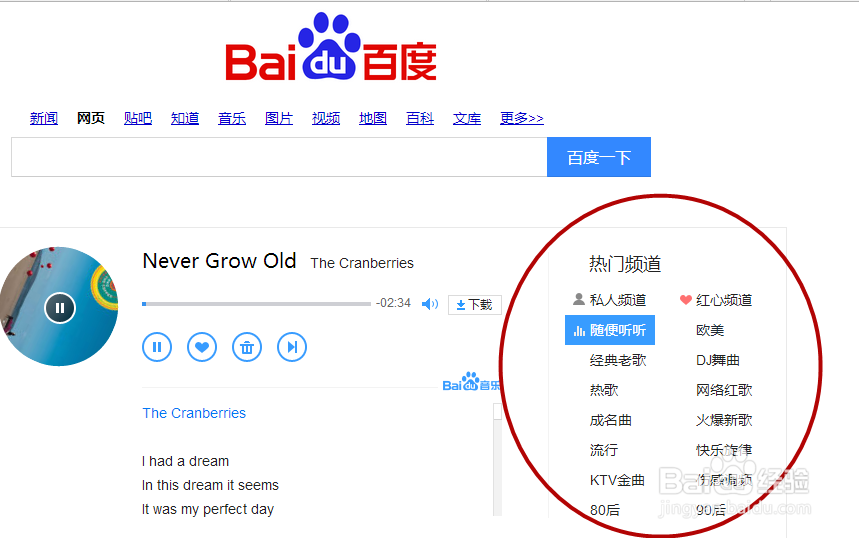Select the 网页 tab
This screenshot has width=859, height=538.
tap(90, 118)
